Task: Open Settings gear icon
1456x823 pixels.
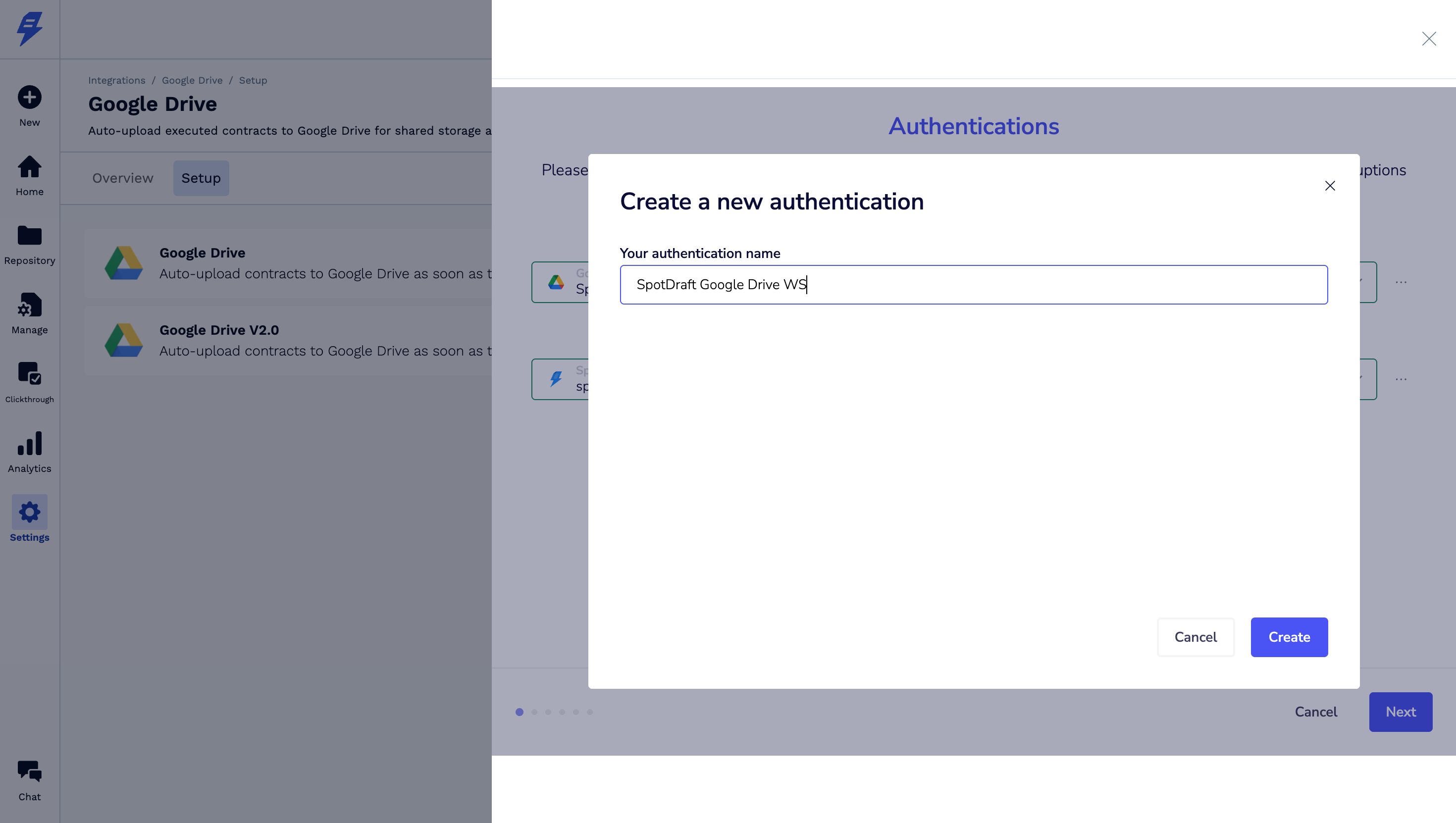Action: (x=29, y=513)
